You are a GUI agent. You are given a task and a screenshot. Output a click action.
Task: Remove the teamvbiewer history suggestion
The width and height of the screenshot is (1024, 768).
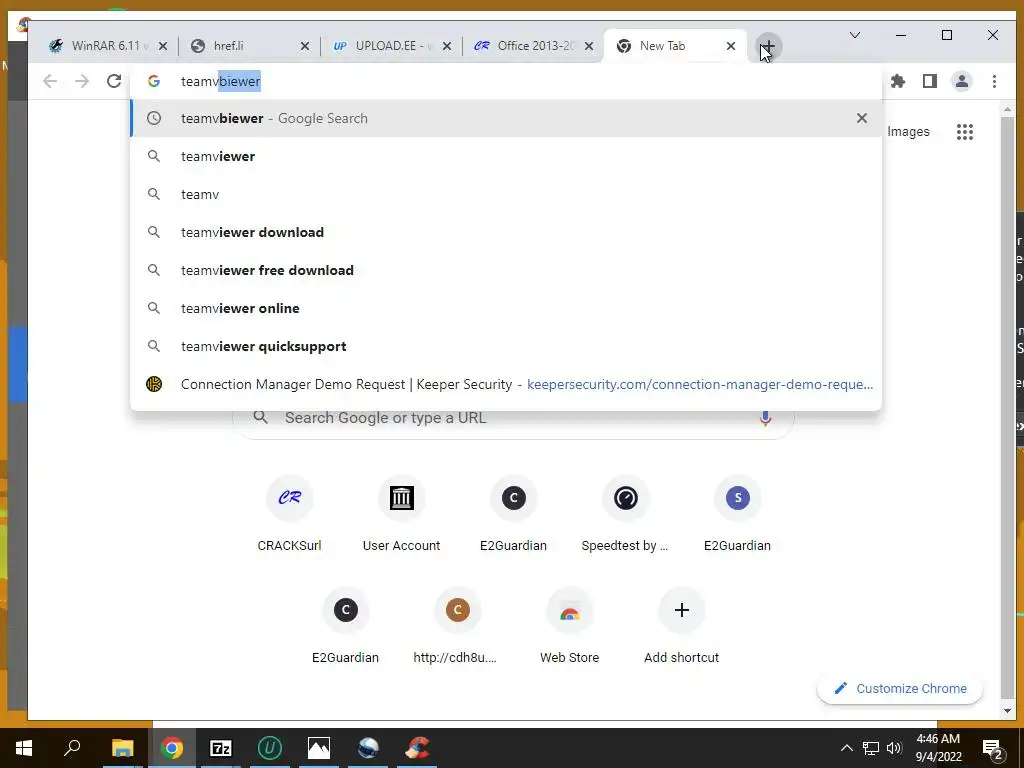[x=862, y=118]
